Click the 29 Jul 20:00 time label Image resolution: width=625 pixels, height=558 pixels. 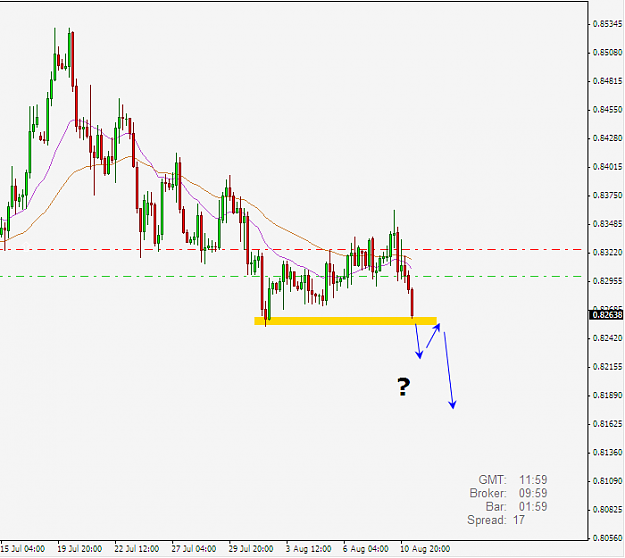click(x=251, y=549)
